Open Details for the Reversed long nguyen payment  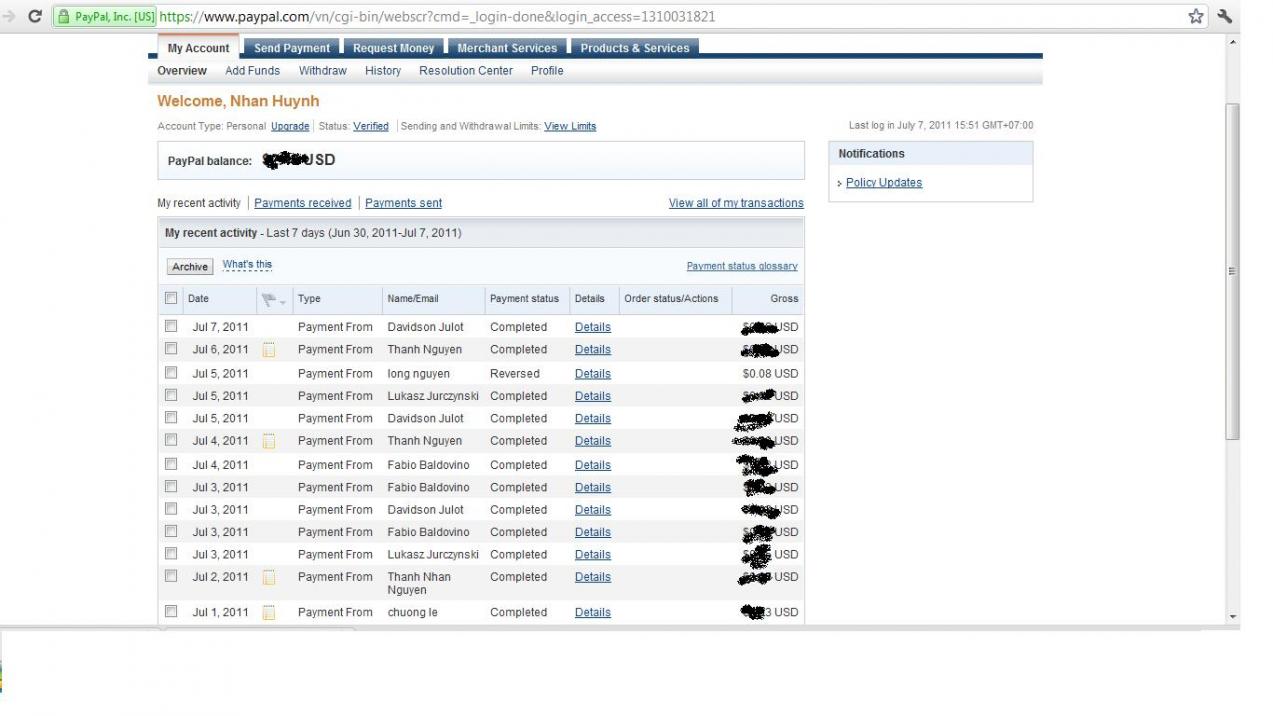click(x=593, y=374)
